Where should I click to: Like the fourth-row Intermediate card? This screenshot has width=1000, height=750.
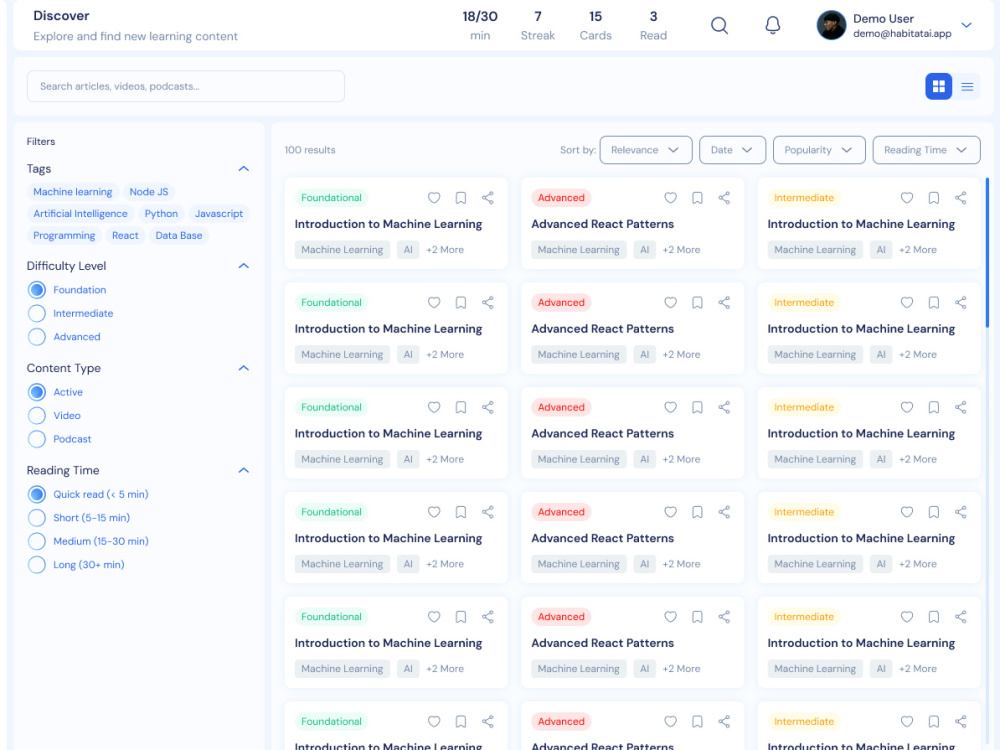(x=907, y=511)
